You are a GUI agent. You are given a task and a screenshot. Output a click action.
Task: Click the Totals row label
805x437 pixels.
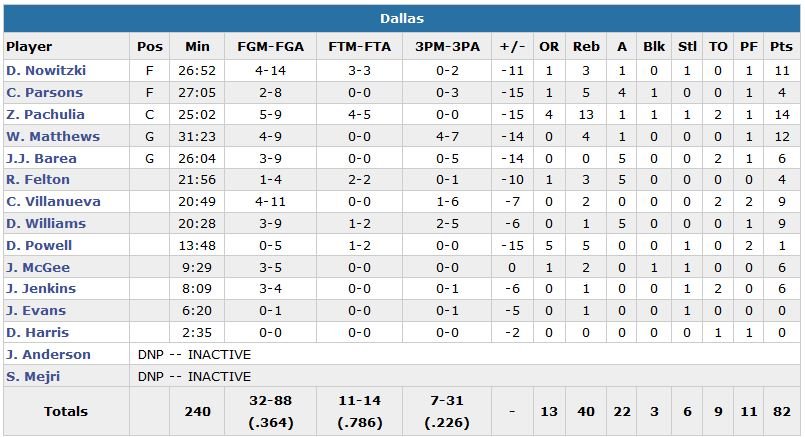[66, 412]
